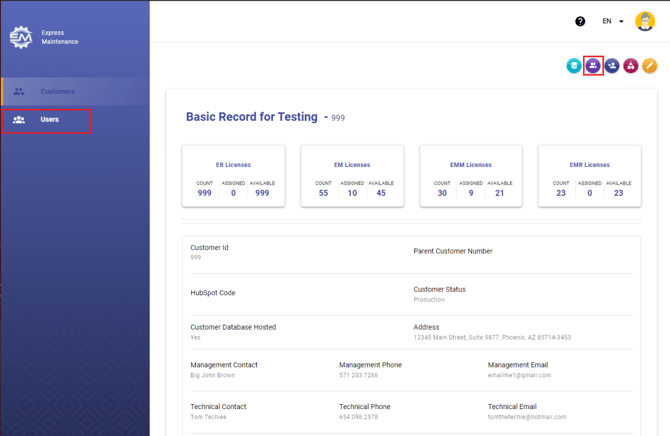Select the EM Licenses card
670x436 pixels.
click(x=352, y=177)
